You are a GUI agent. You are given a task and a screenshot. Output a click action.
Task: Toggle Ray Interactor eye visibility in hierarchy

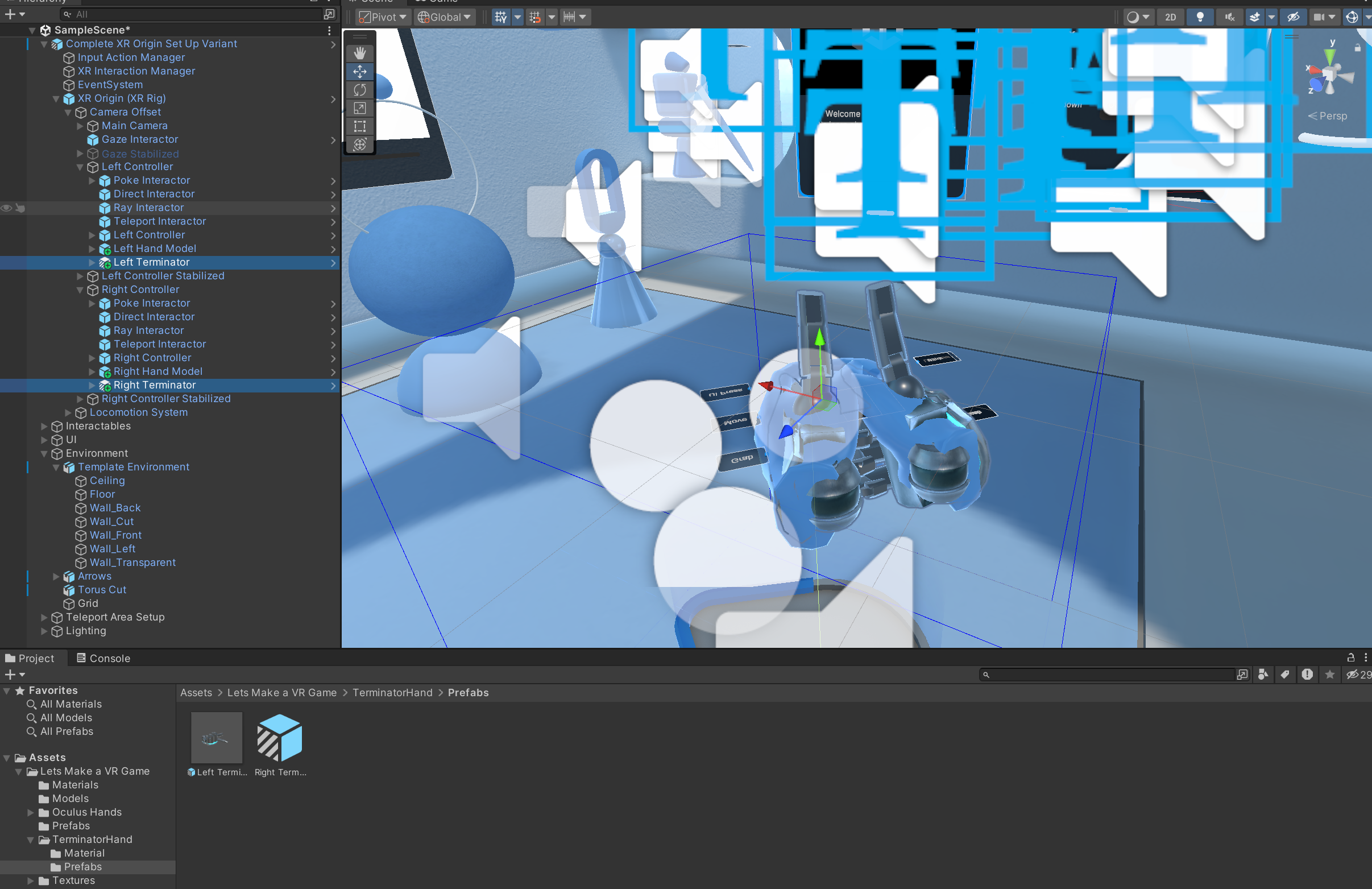pyautogui.click(x=6, y=208)
